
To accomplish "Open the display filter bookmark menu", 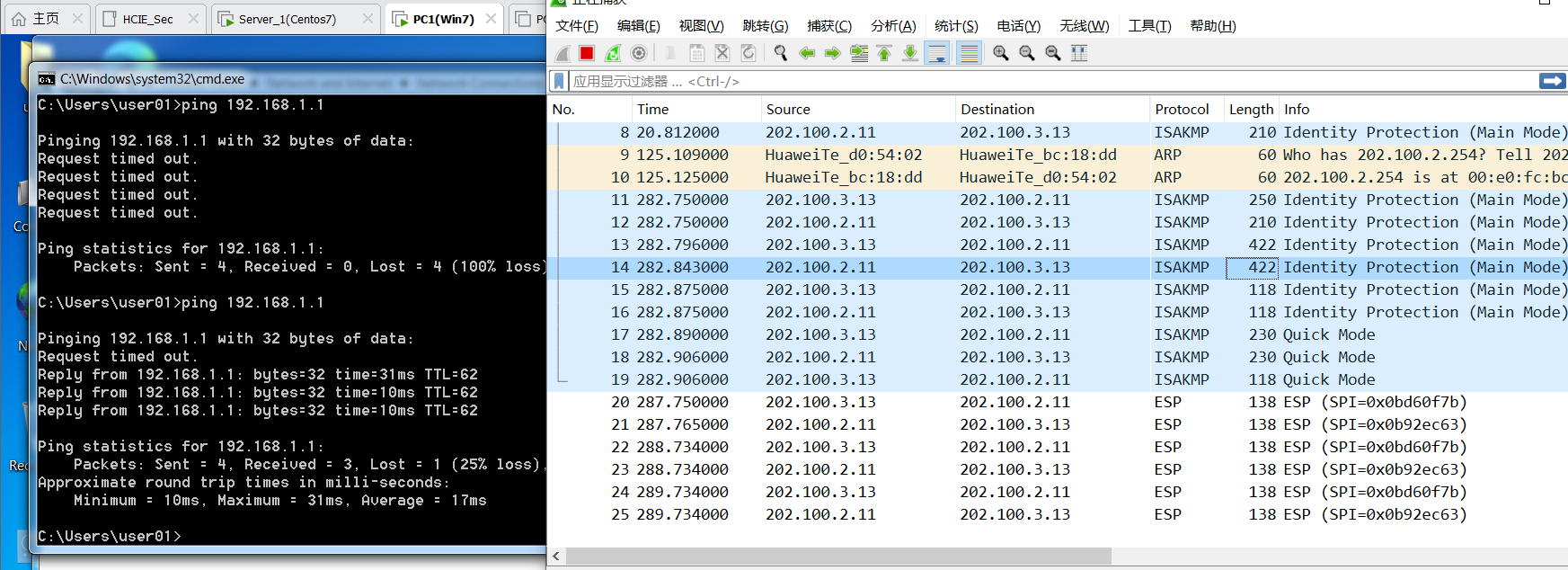I will point(559,82).
